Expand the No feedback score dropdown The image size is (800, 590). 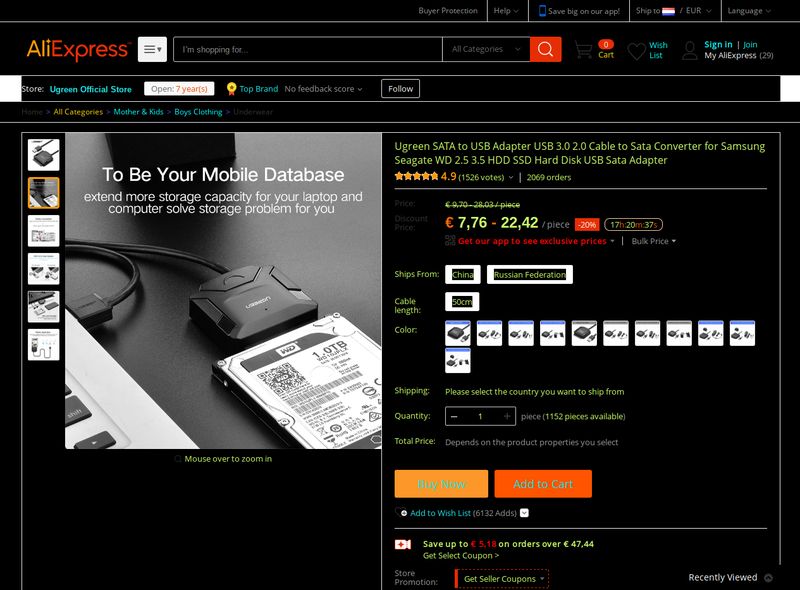323,89
